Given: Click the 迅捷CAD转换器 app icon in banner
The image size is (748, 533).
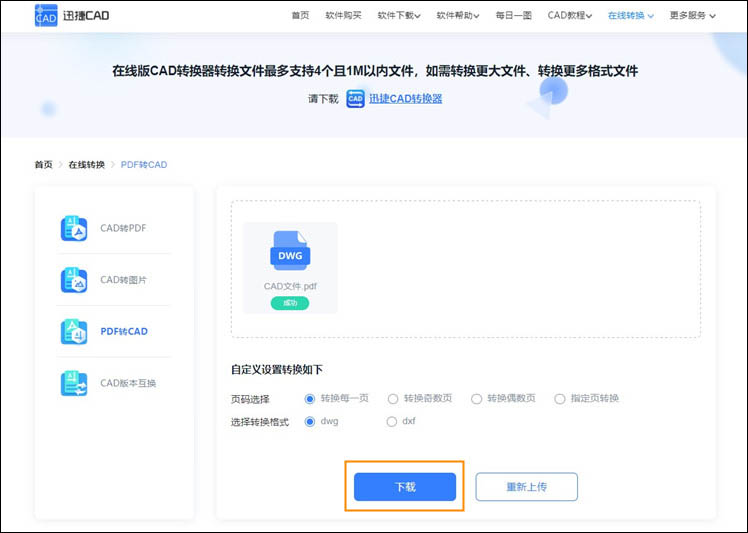Looking at the screenshot, I should (x=355, y=99).
